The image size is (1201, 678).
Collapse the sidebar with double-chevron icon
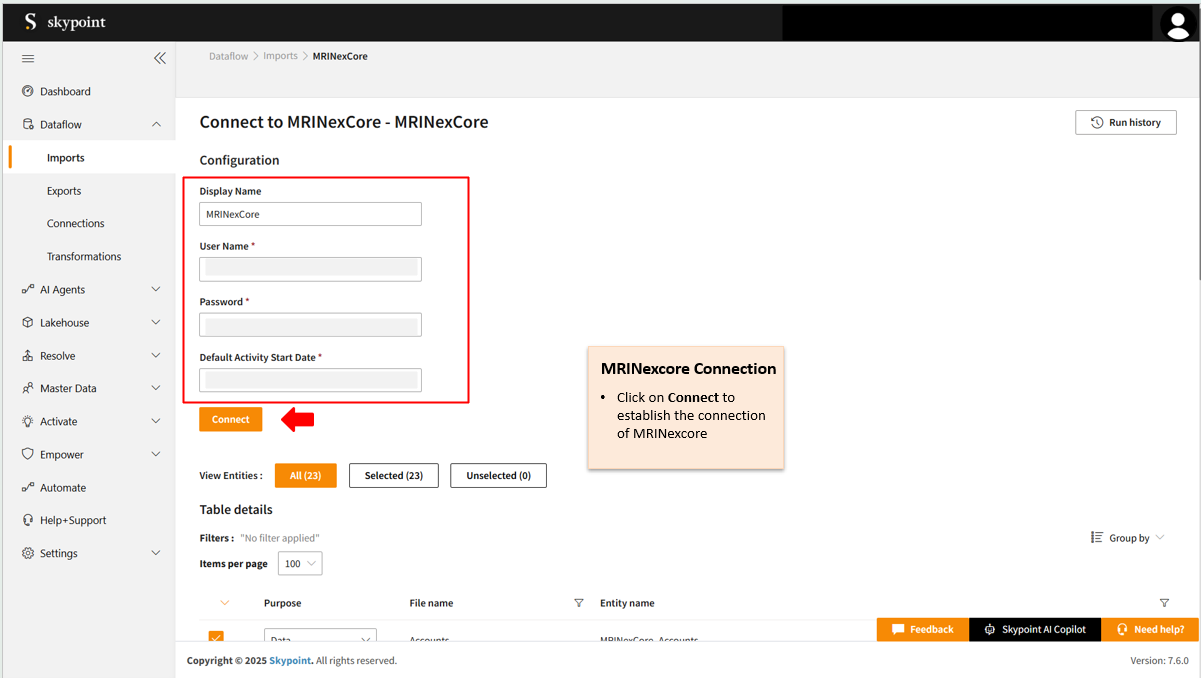(159, 58)
